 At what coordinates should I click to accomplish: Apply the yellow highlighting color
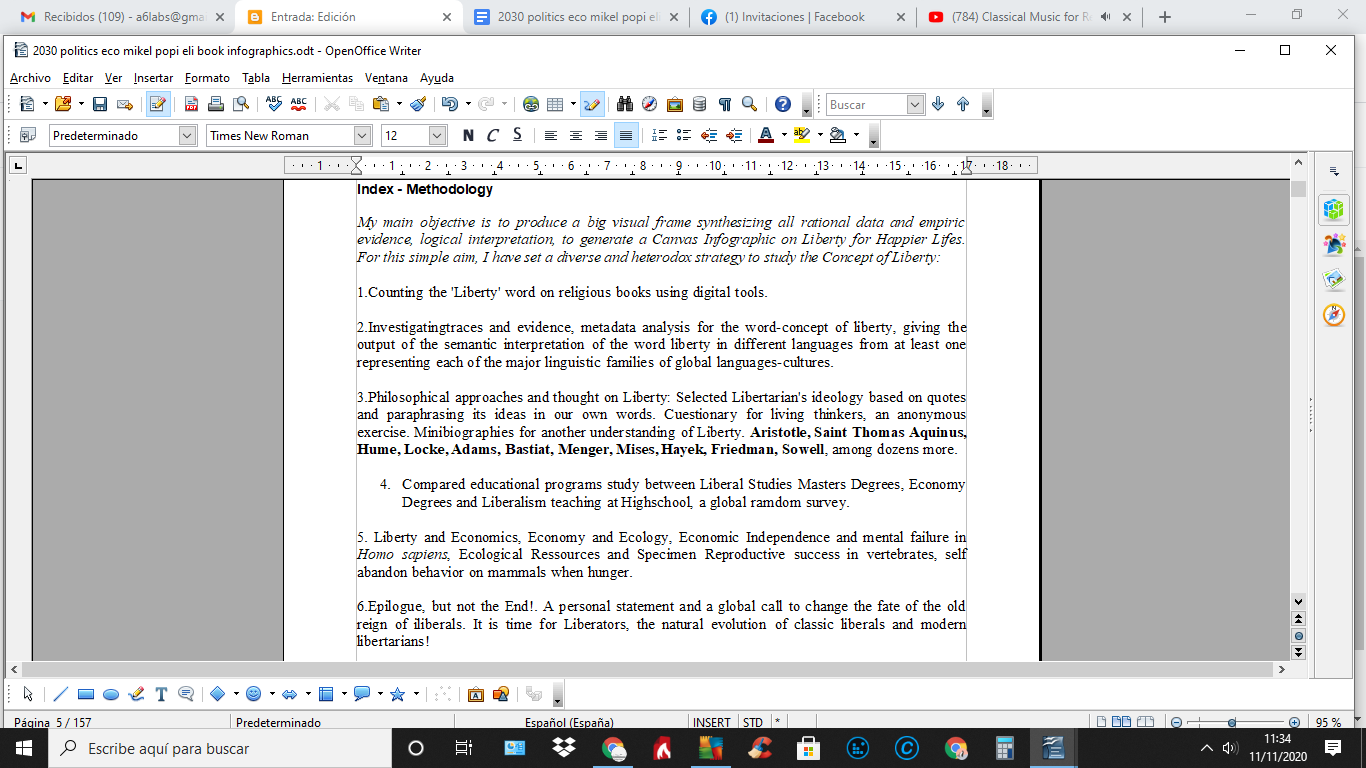point(801,135)
